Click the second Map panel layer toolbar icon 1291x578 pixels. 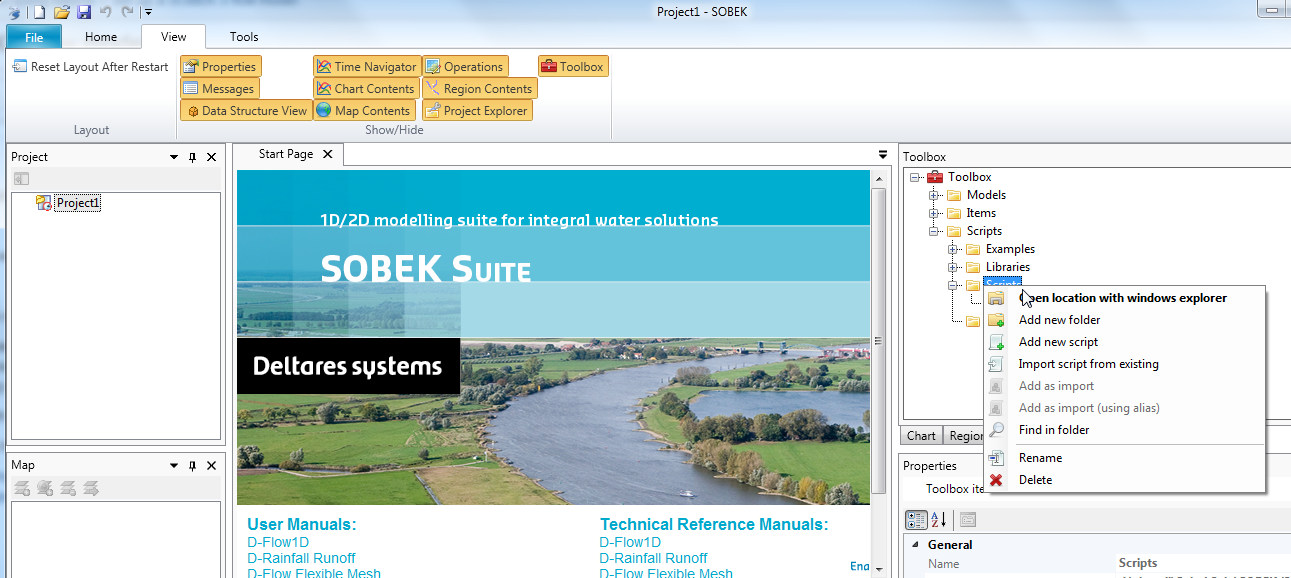point(45,488)
